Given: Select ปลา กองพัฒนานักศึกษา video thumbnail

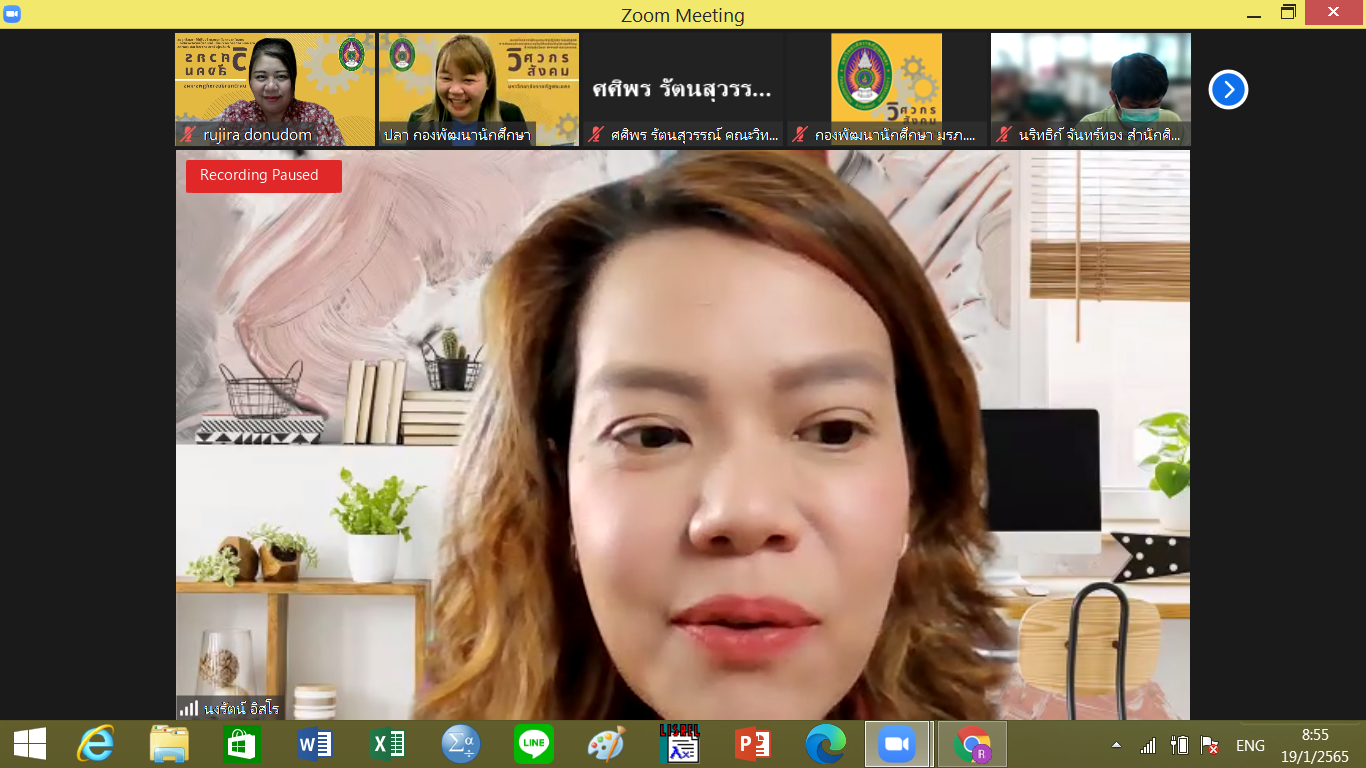Looking at the screenshot, I should click(479, 90).
